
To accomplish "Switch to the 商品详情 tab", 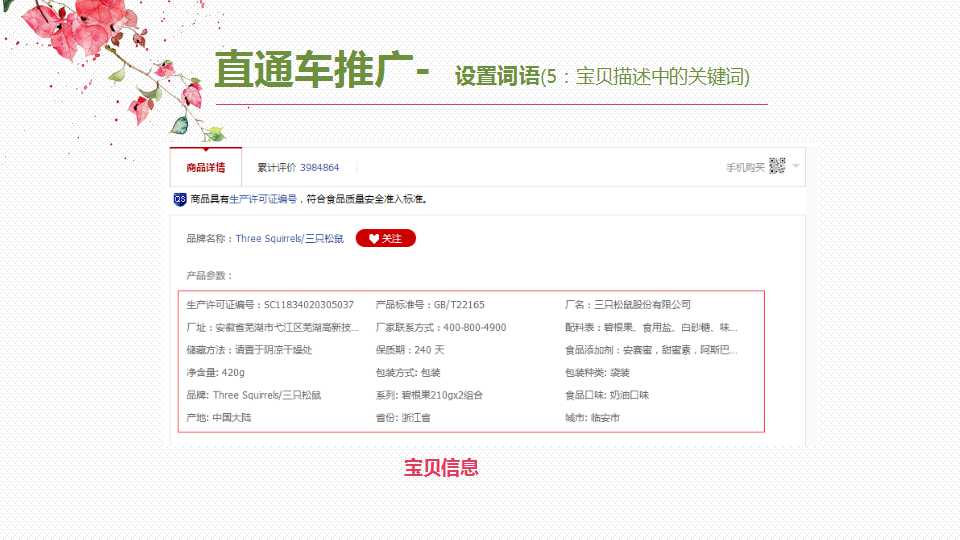I will 206,167.
